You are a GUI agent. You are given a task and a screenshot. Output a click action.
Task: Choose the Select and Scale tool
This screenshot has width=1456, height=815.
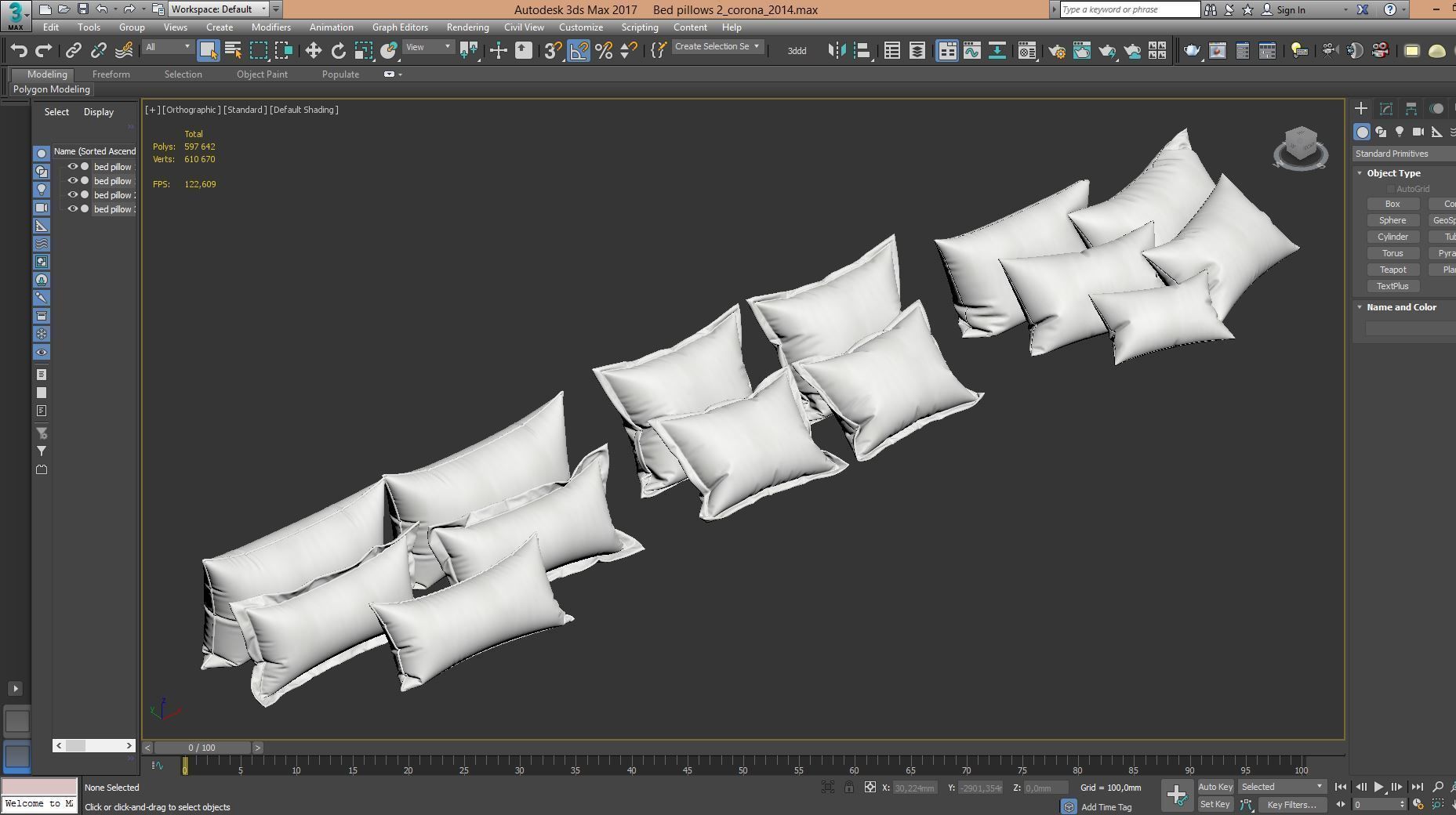coord(364,51)
